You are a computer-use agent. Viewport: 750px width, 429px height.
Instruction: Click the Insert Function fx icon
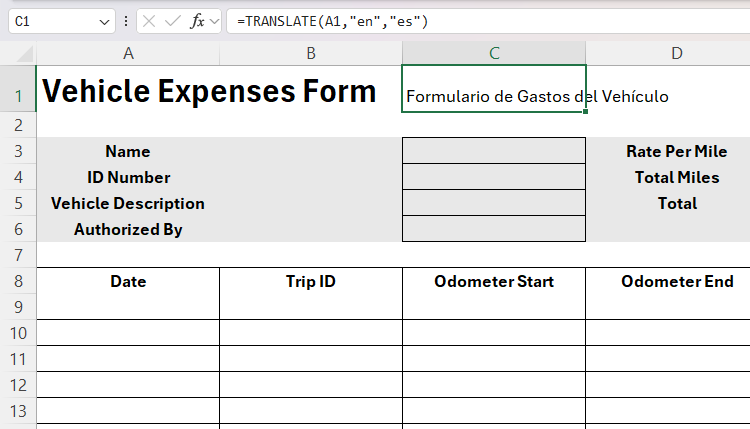click(197, 20)
